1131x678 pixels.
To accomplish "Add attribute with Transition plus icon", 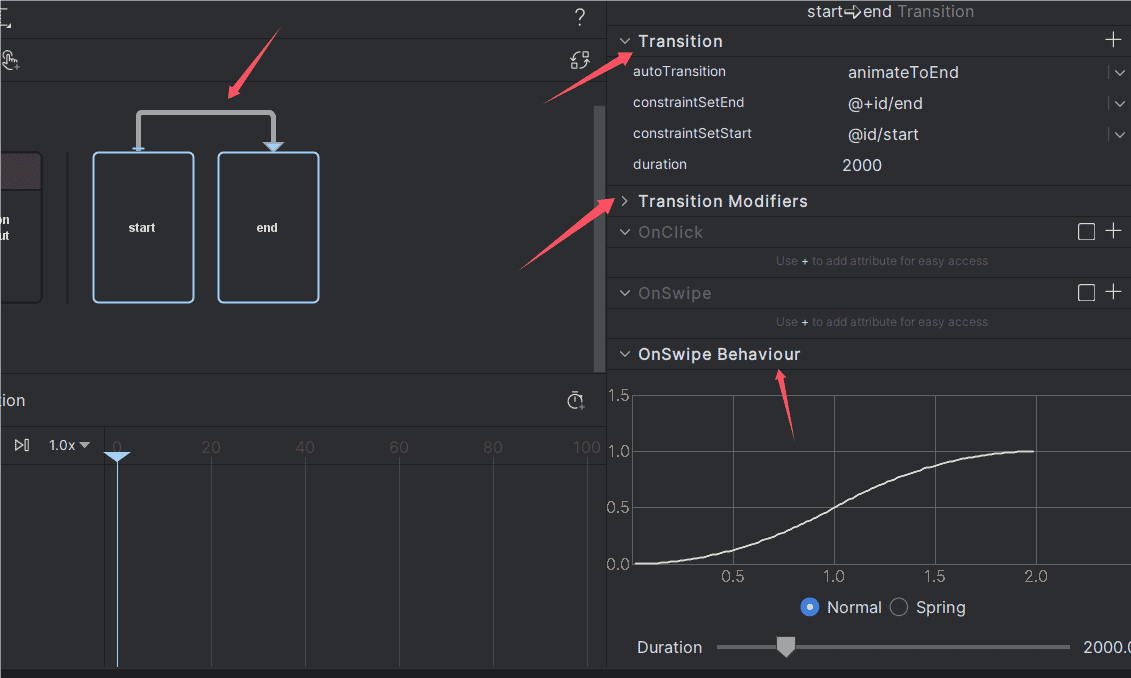I will point(1113,40).
